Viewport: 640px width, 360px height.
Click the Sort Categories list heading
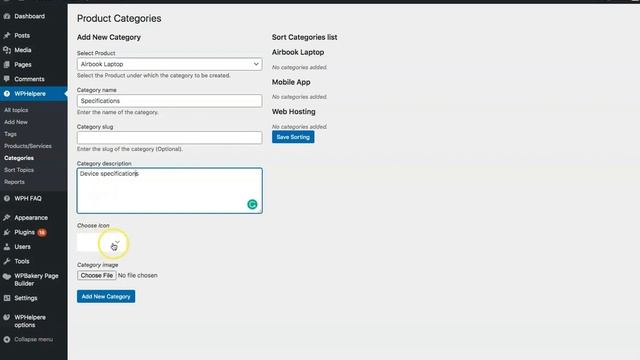click(304, 37)
